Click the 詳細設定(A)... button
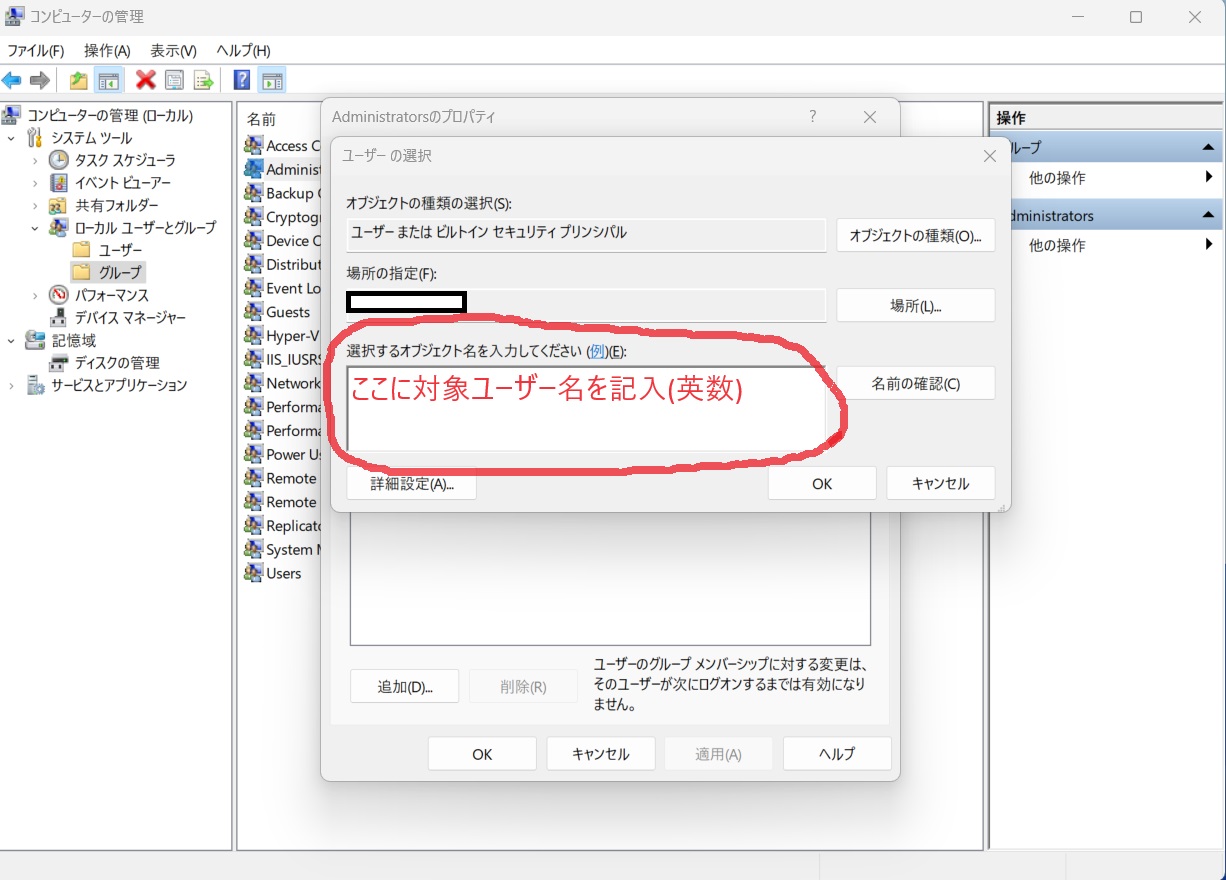Viewport: 1226px width, 880px height. point(411,484)
